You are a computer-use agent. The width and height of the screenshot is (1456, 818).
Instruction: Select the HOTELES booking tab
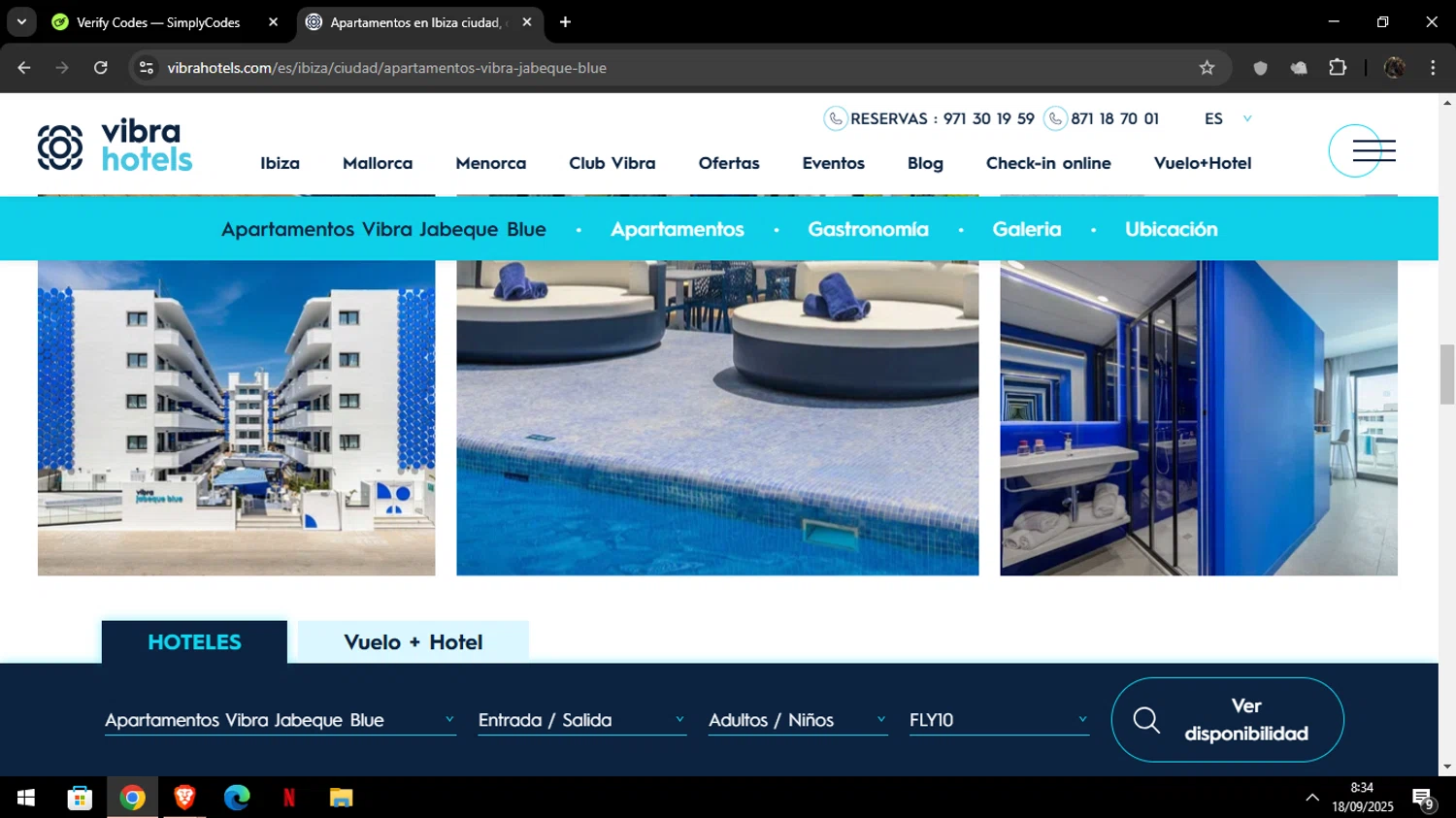(x=194, y=642)
